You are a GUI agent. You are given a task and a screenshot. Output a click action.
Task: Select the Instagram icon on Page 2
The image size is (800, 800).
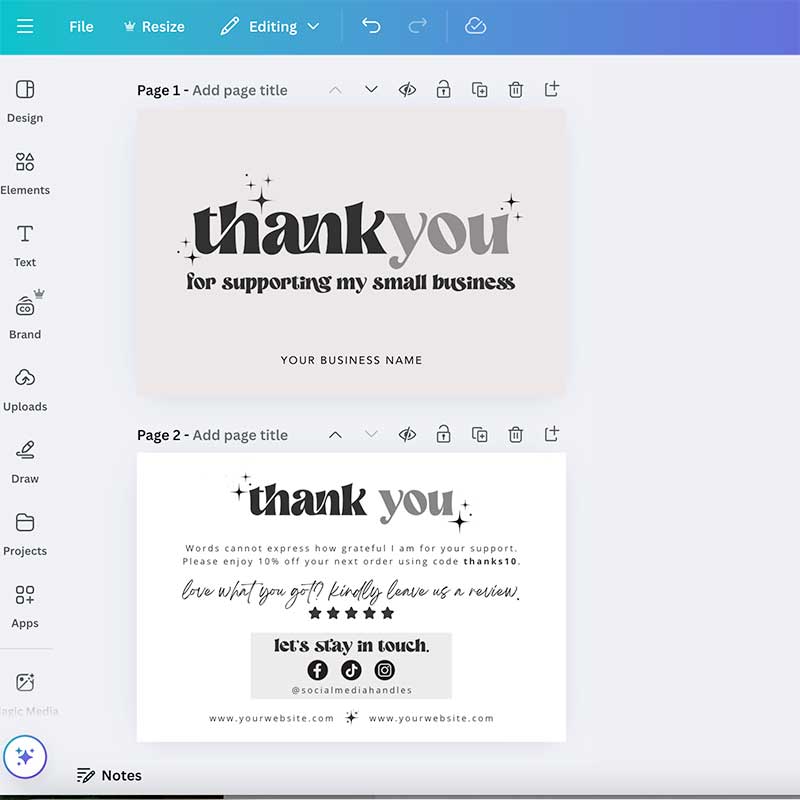(x=385, y=670)
